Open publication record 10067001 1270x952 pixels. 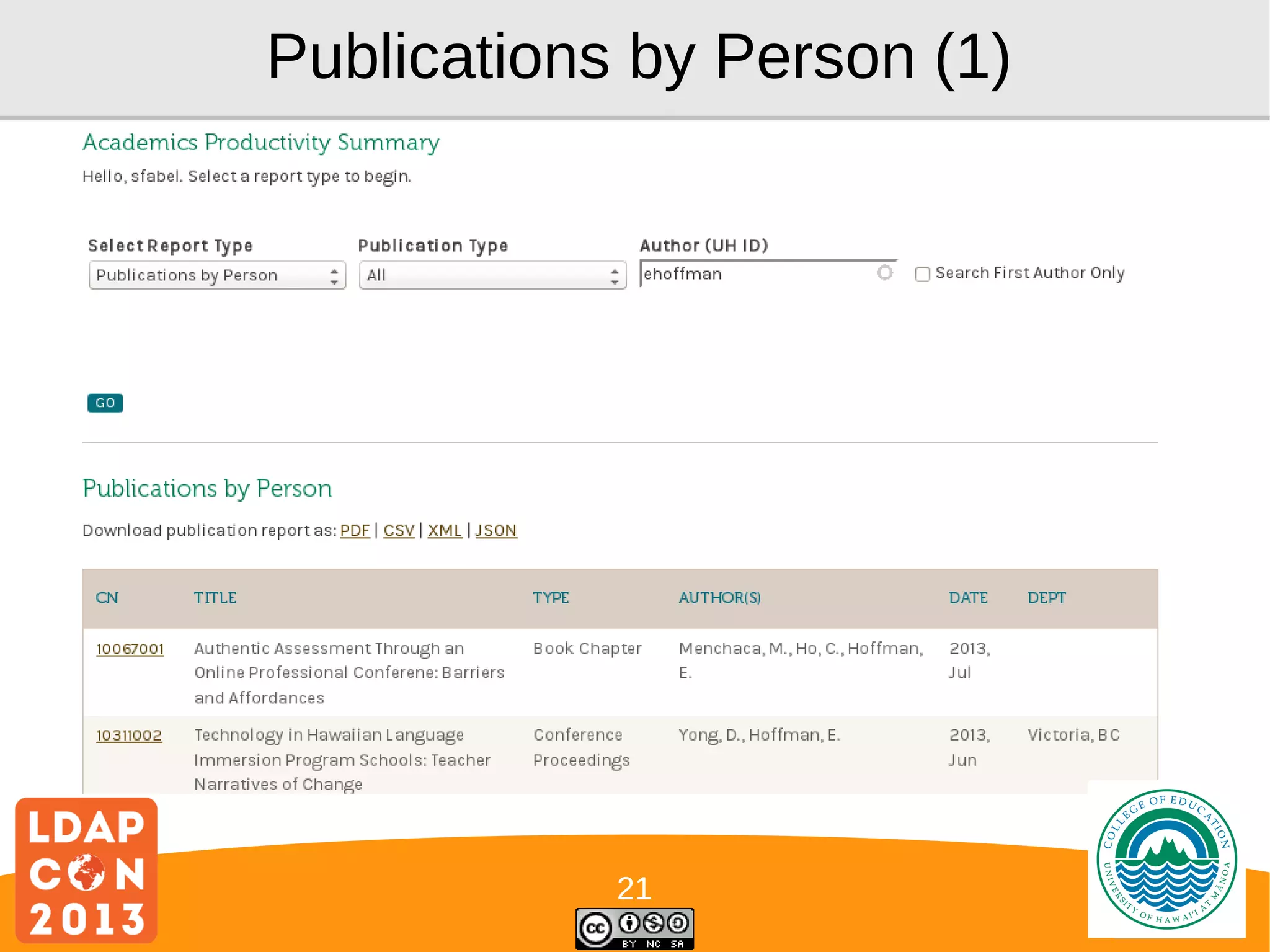click(x=130, y=649)
